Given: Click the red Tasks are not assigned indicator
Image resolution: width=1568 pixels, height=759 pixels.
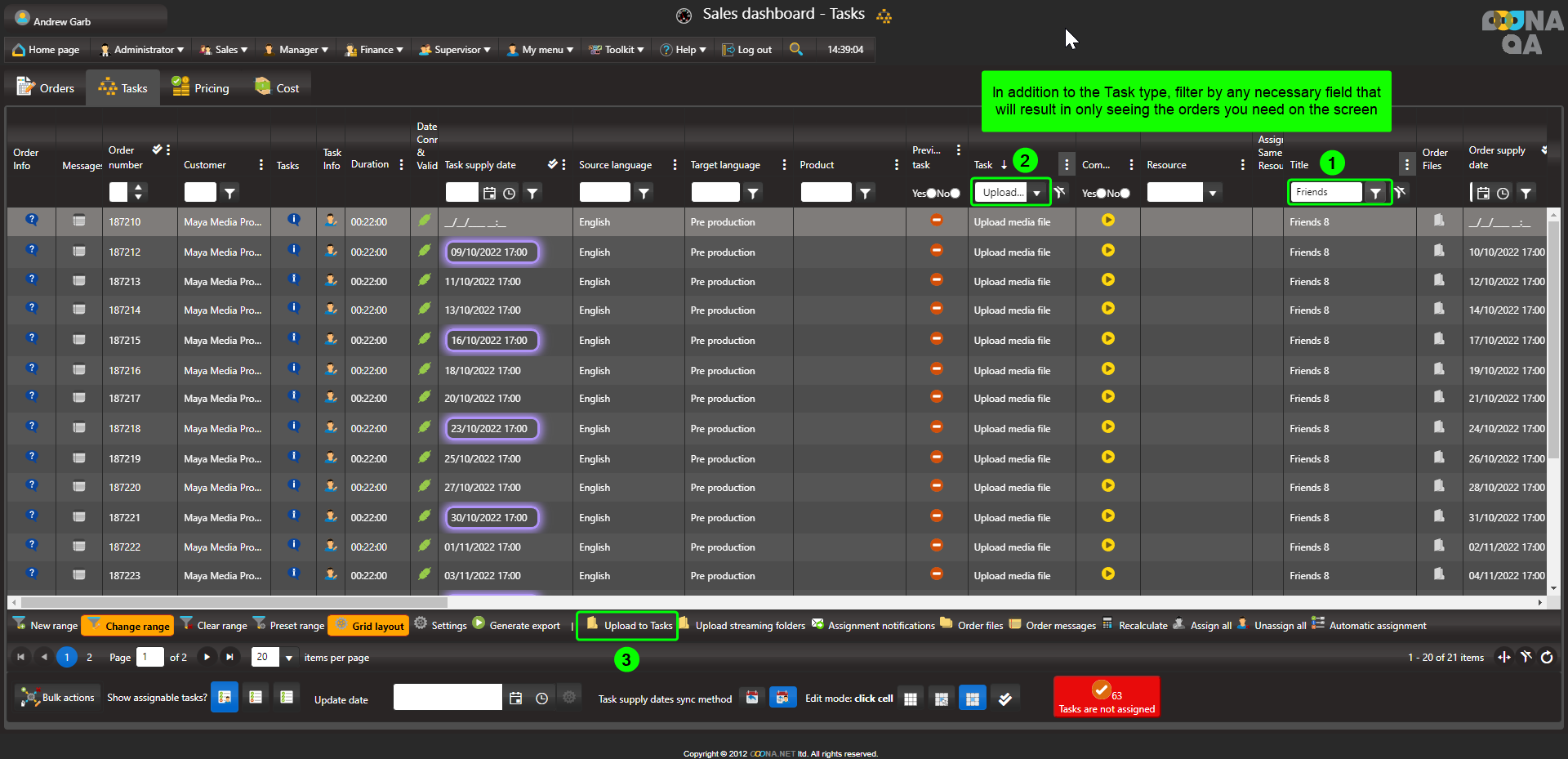Looking at the screenshot, I should tap(1106, 697).
